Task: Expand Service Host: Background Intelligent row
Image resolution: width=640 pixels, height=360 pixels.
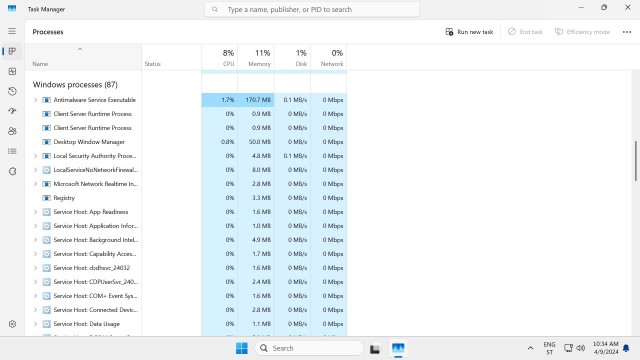Action: point(36,240)
